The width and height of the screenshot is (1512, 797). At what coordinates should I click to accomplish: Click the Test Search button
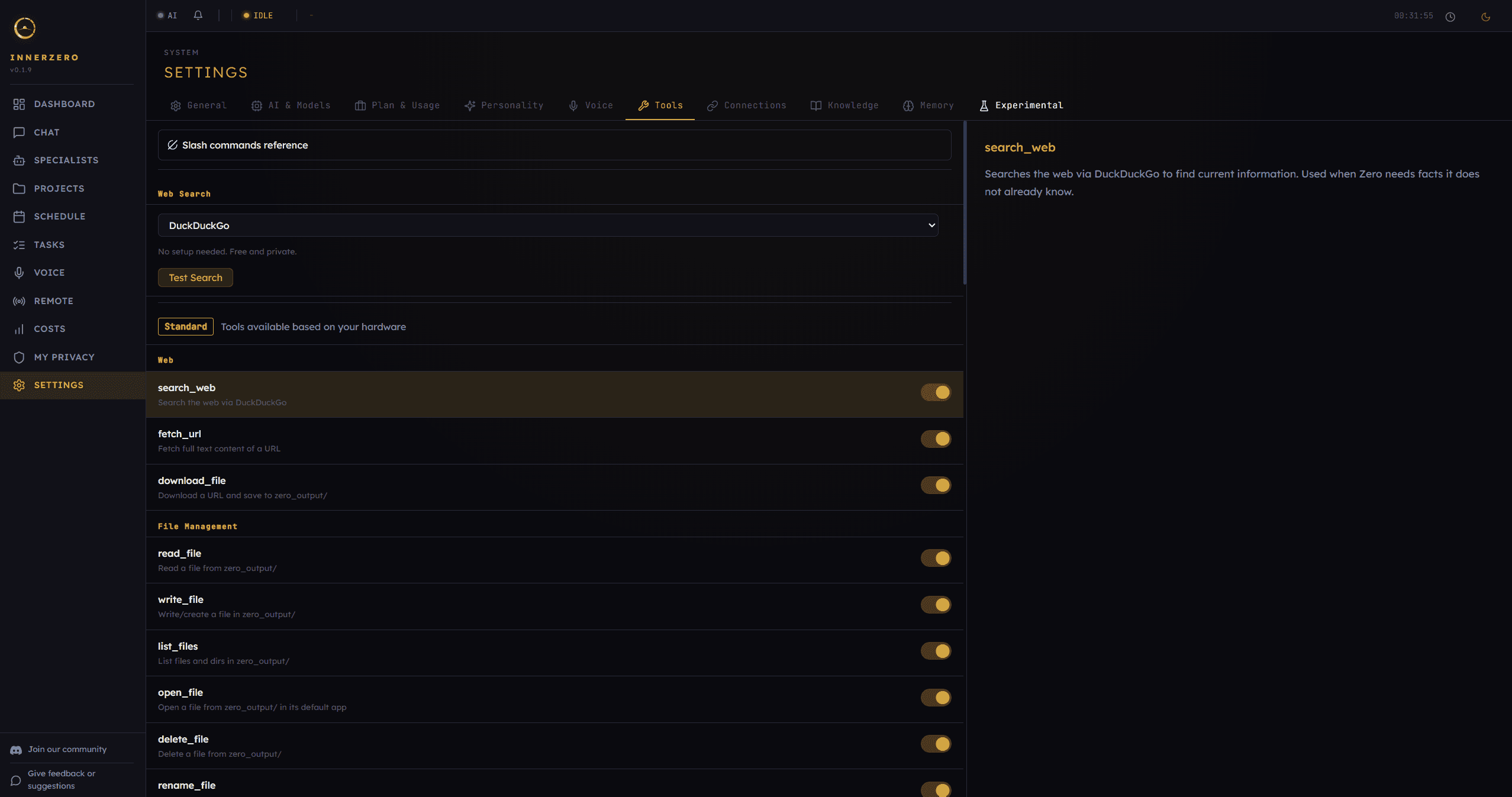195,278
